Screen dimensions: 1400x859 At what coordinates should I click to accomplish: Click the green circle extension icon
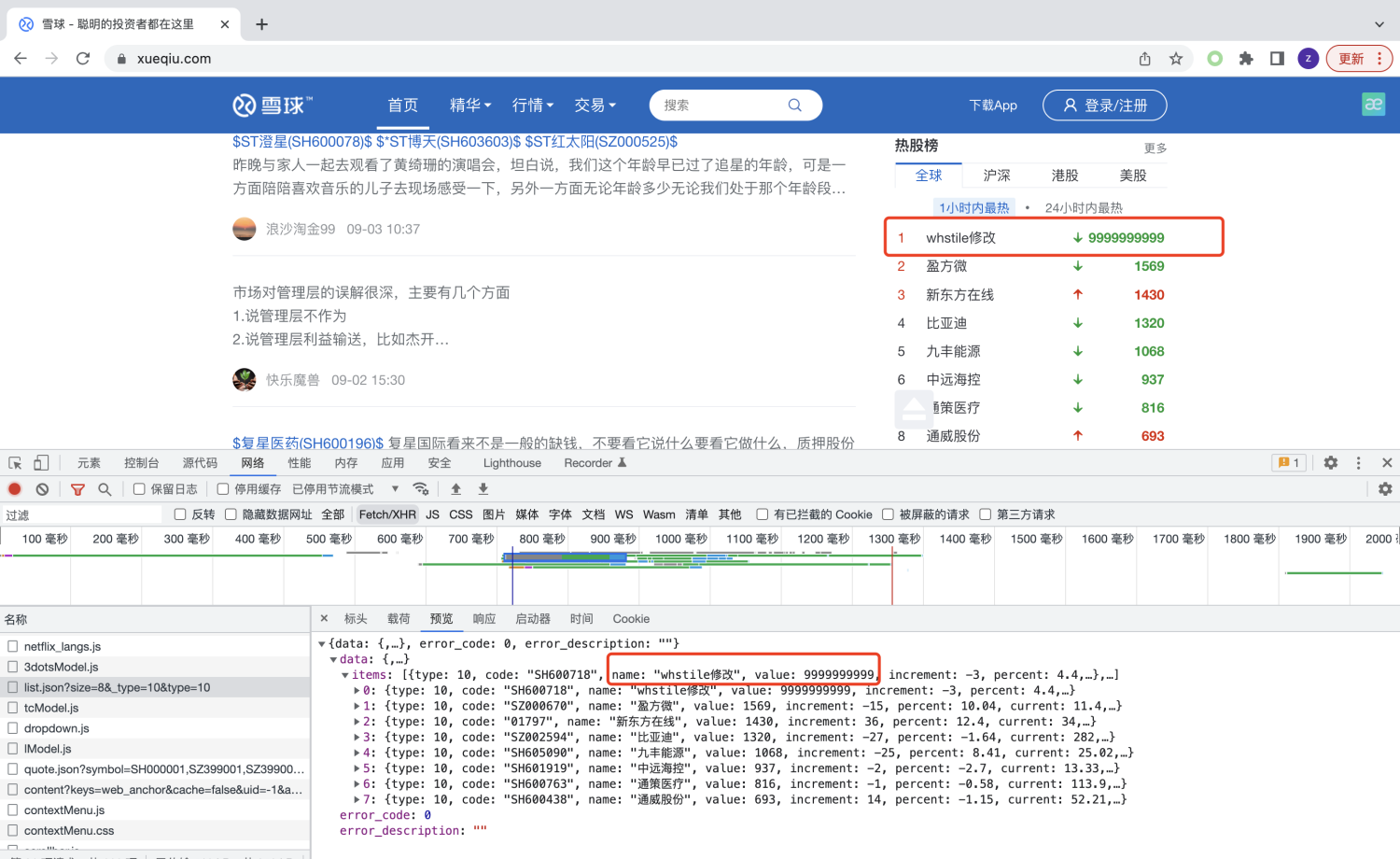point(1214,59)
